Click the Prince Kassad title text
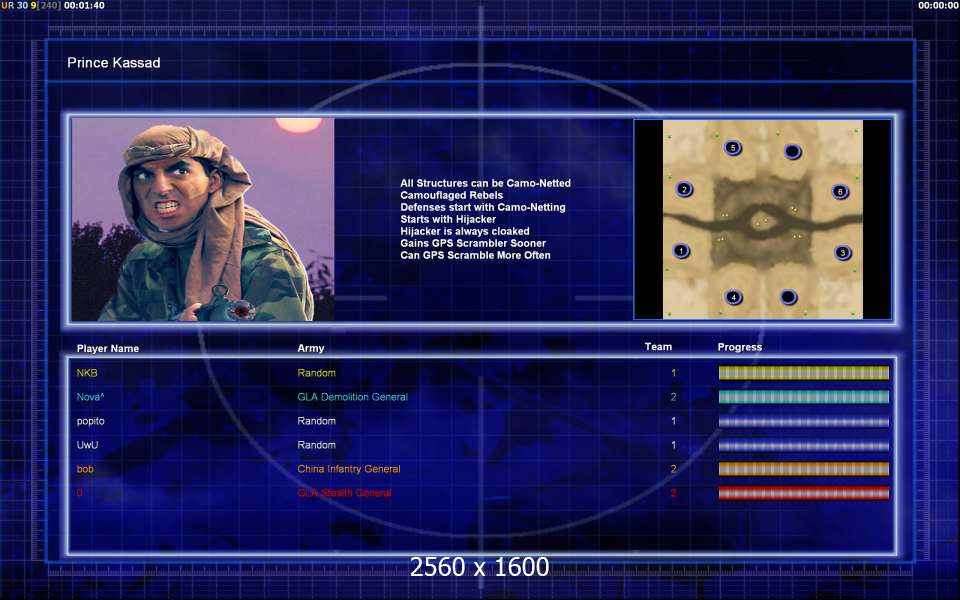Viewport: 960px width, 600px height. [x=113, y=63]
